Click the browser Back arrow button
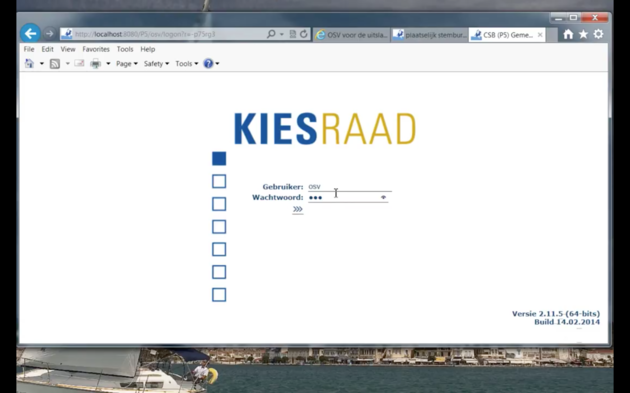630x393 pixels. [x=30, y=34]
